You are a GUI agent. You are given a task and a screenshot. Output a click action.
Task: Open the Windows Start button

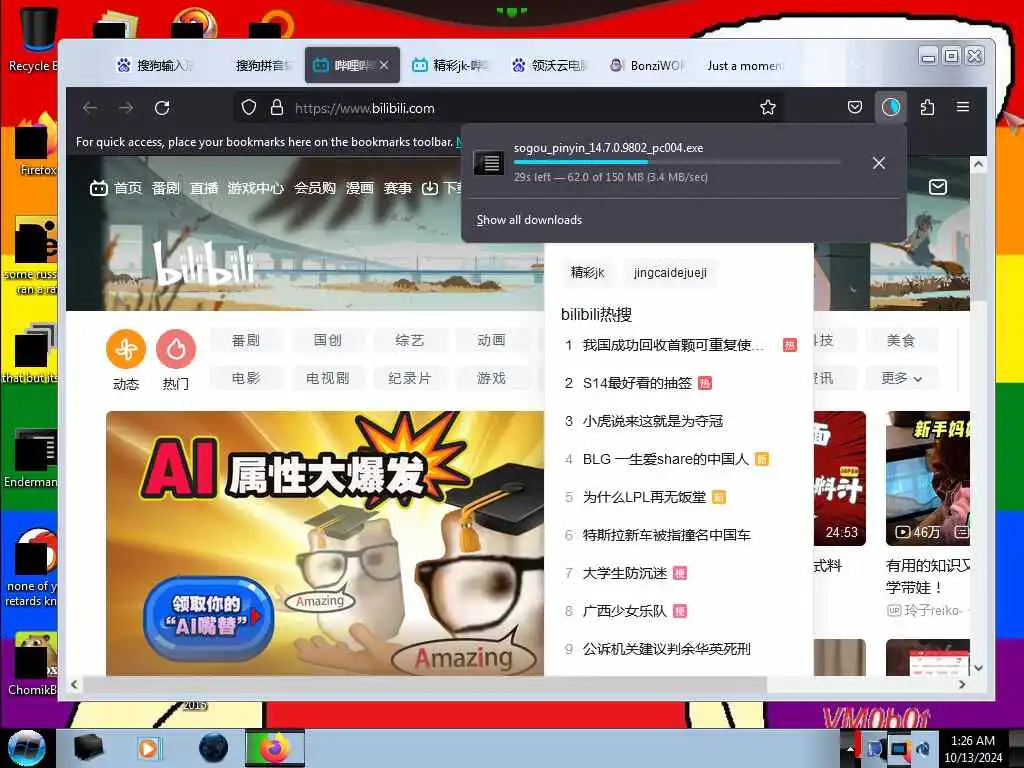point(26,748)
